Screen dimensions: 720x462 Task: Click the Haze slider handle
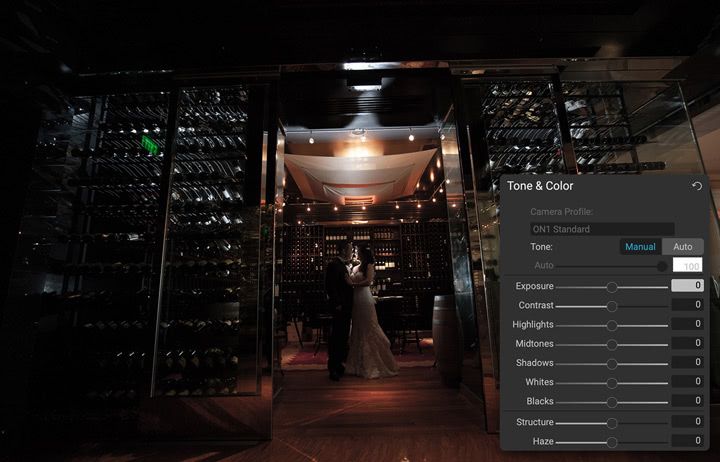[612, 442]
